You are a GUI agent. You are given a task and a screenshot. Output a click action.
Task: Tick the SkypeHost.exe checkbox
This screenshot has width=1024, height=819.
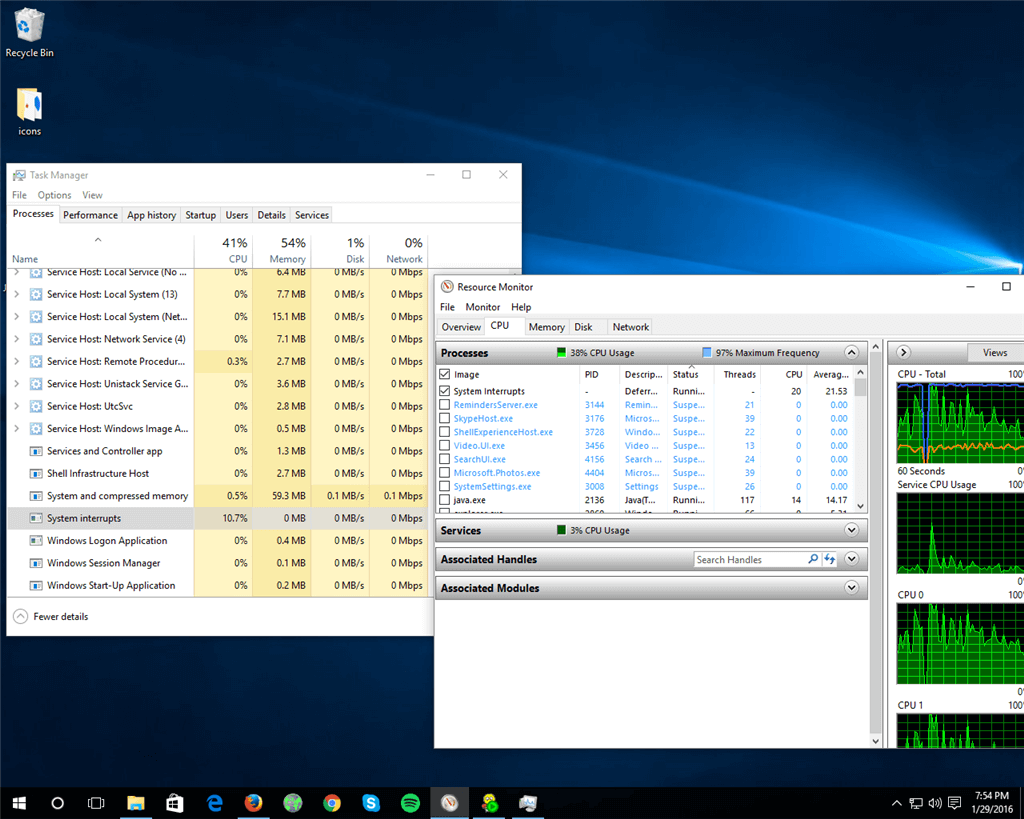point(445,419)
